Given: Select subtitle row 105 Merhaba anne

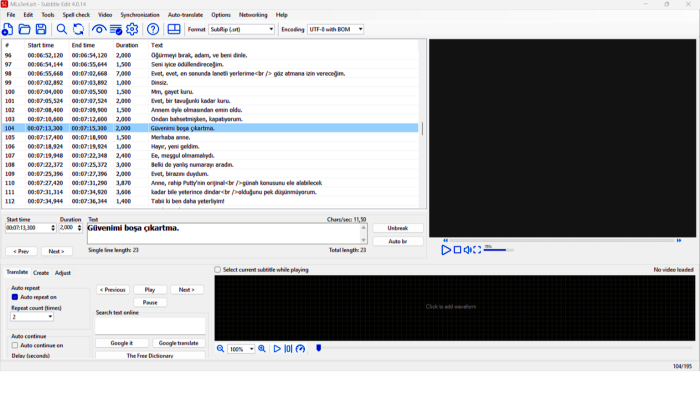Looking at the screenshot, I should point(210,137).
